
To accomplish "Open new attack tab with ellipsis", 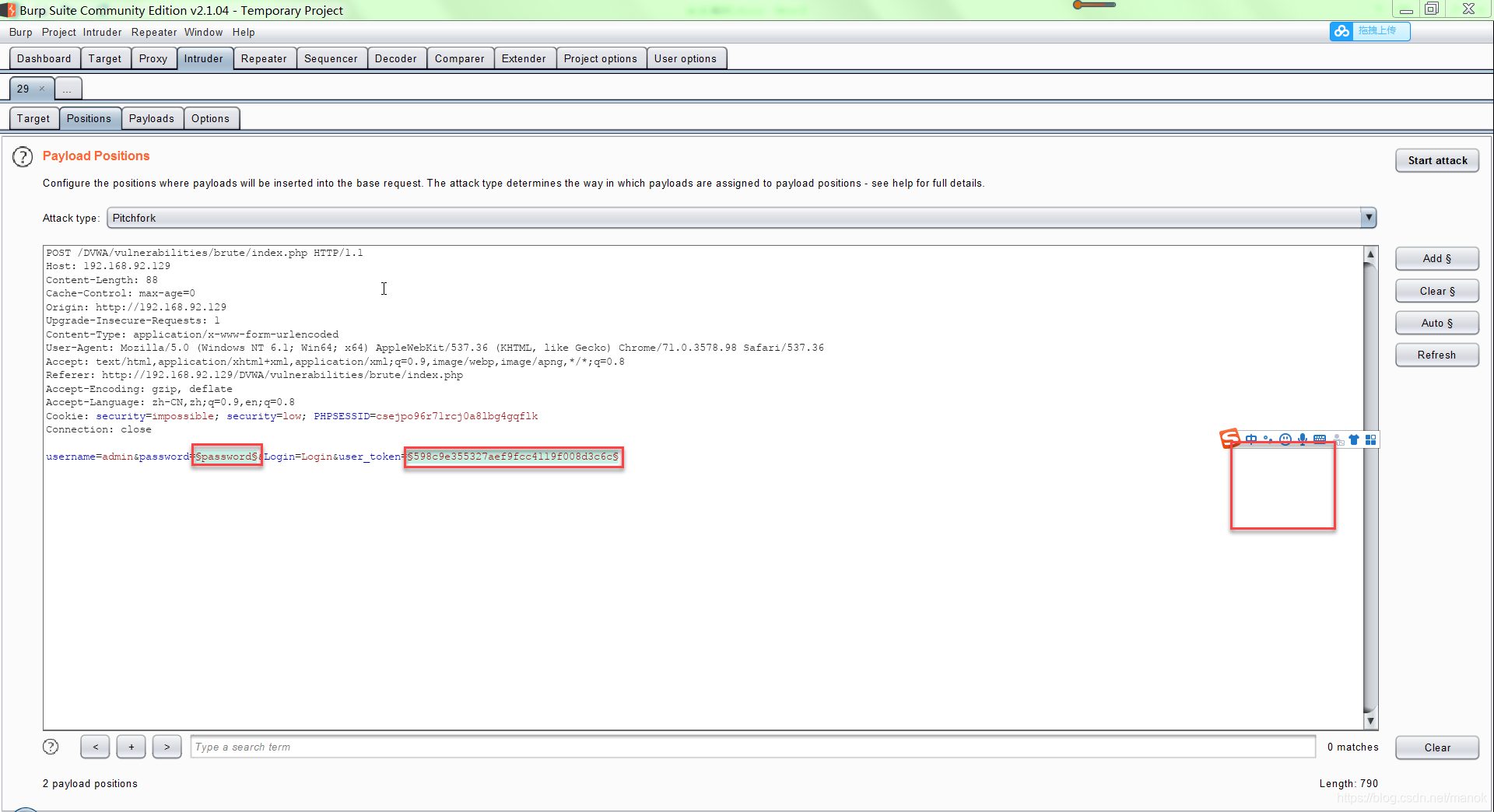I will 68,89.
